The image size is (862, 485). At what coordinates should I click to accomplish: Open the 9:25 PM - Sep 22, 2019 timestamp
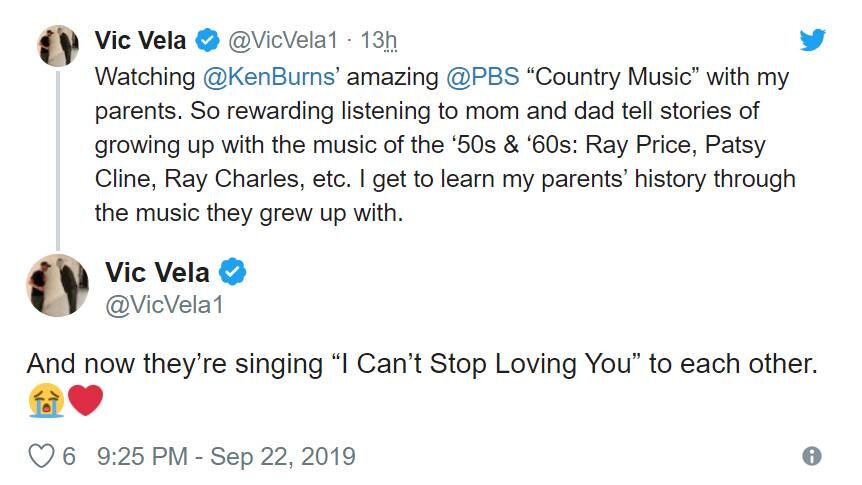(x=226, y=457)
